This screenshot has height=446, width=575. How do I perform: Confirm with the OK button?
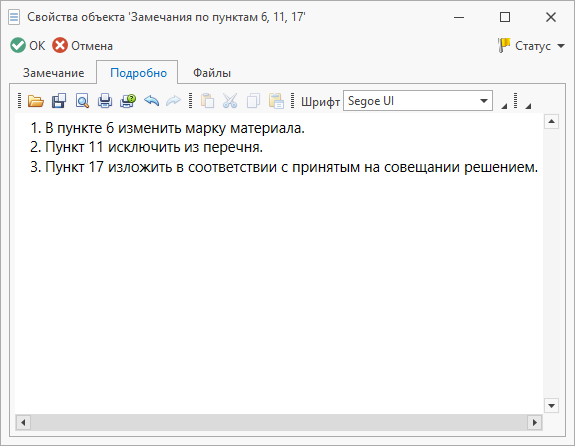click(28, 46)
